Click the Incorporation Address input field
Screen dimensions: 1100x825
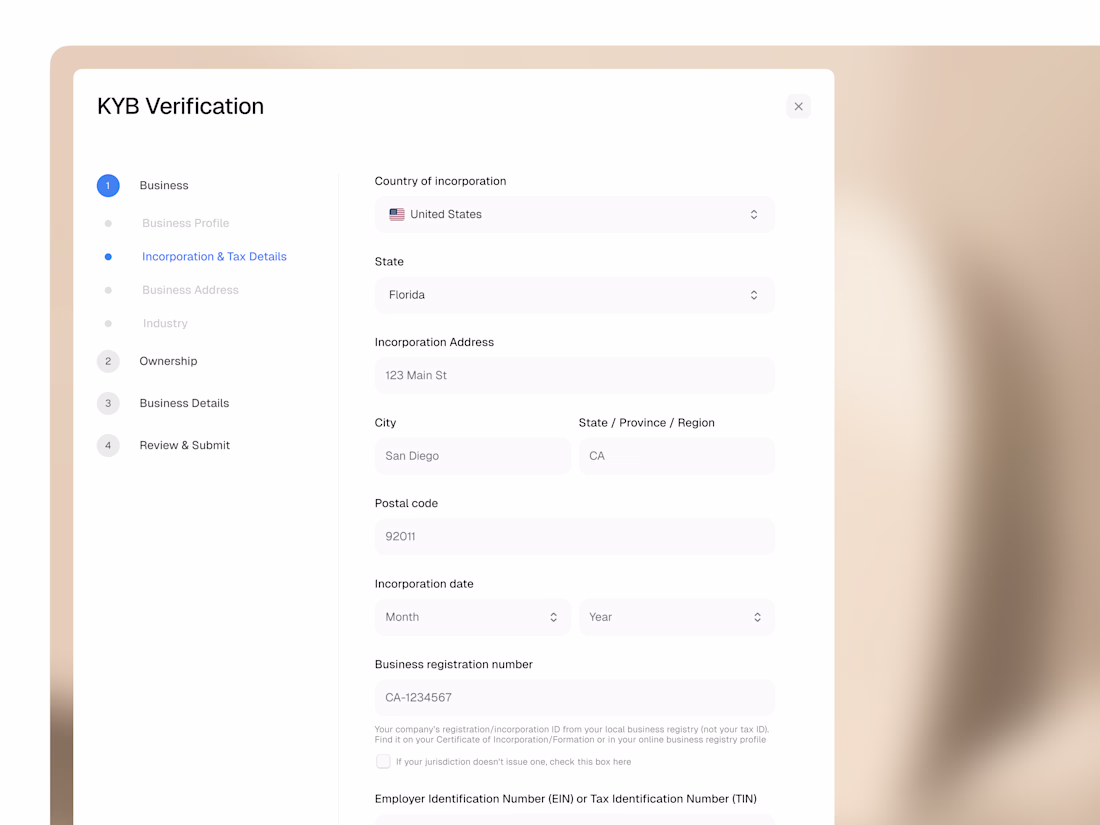point(574,376)
